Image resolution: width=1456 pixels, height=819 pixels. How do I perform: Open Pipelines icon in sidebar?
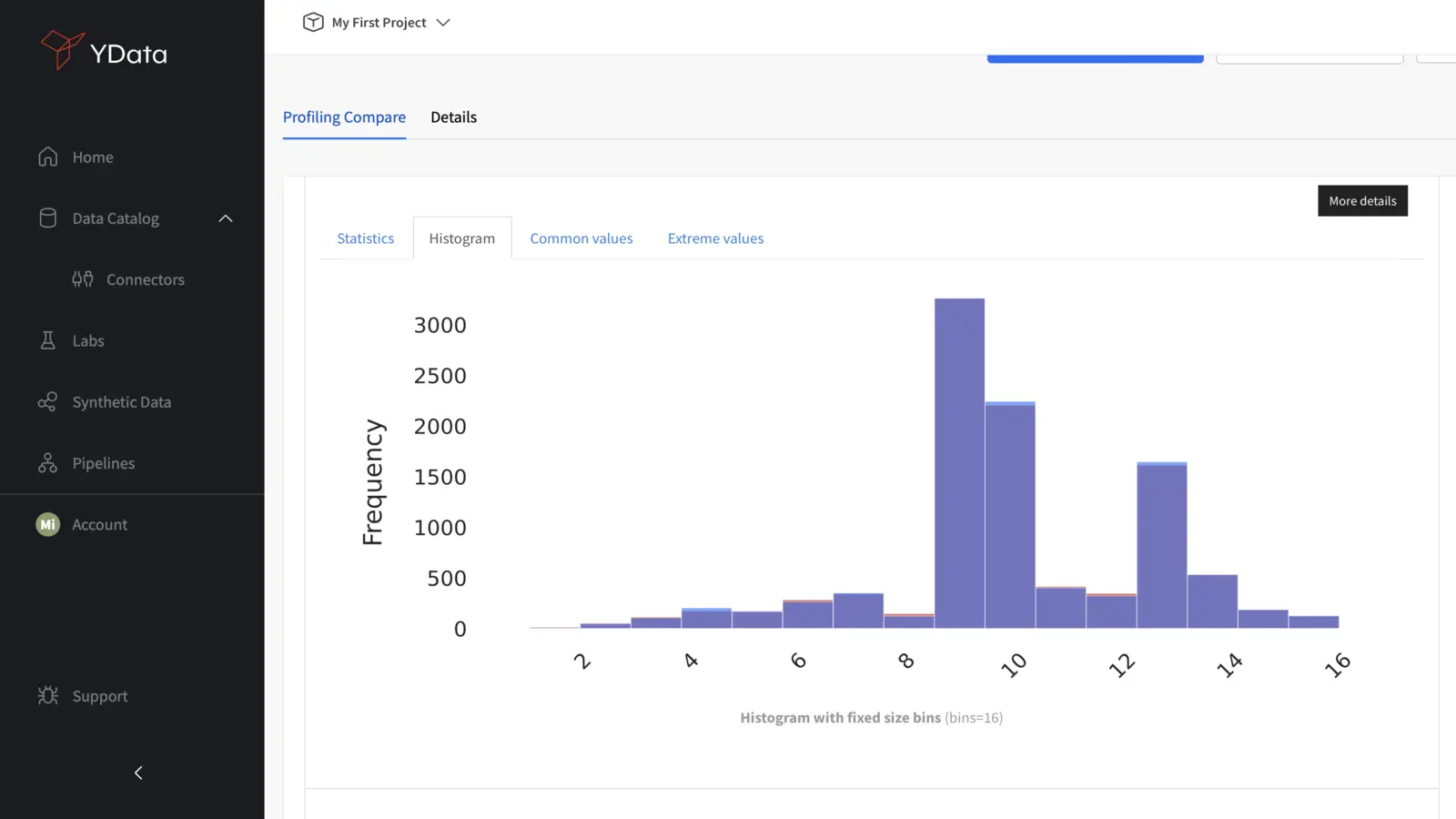click(x=48, y=463)
